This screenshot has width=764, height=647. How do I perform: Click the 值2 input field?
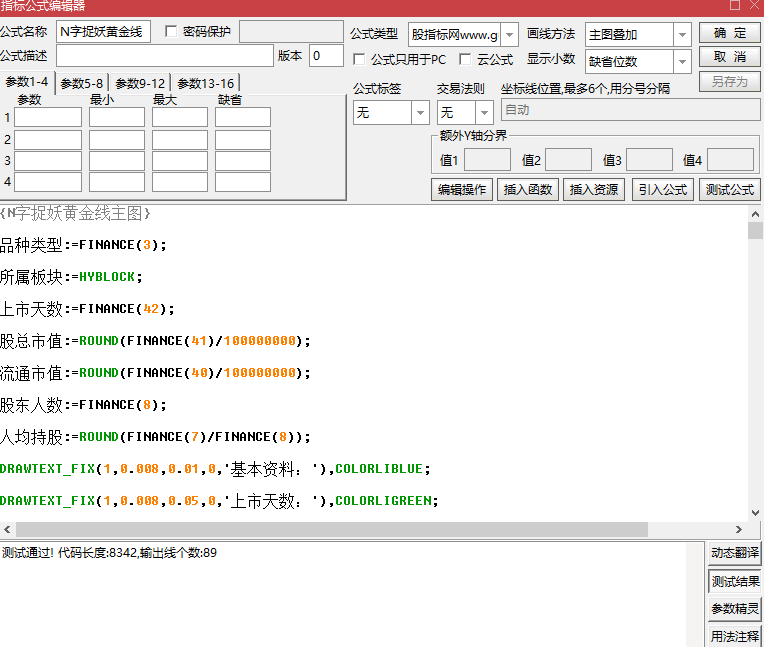coord(568,160)
